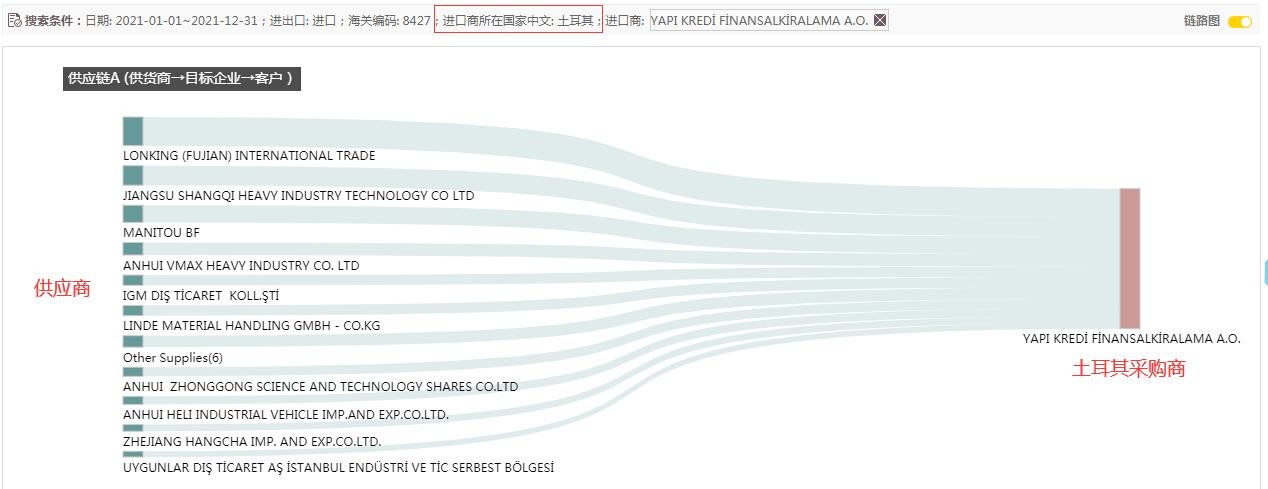Select UYGUNLAR DIŞ TİCARET AŞ supplier
Viewport: 1268px width, 489px height.
338,468
